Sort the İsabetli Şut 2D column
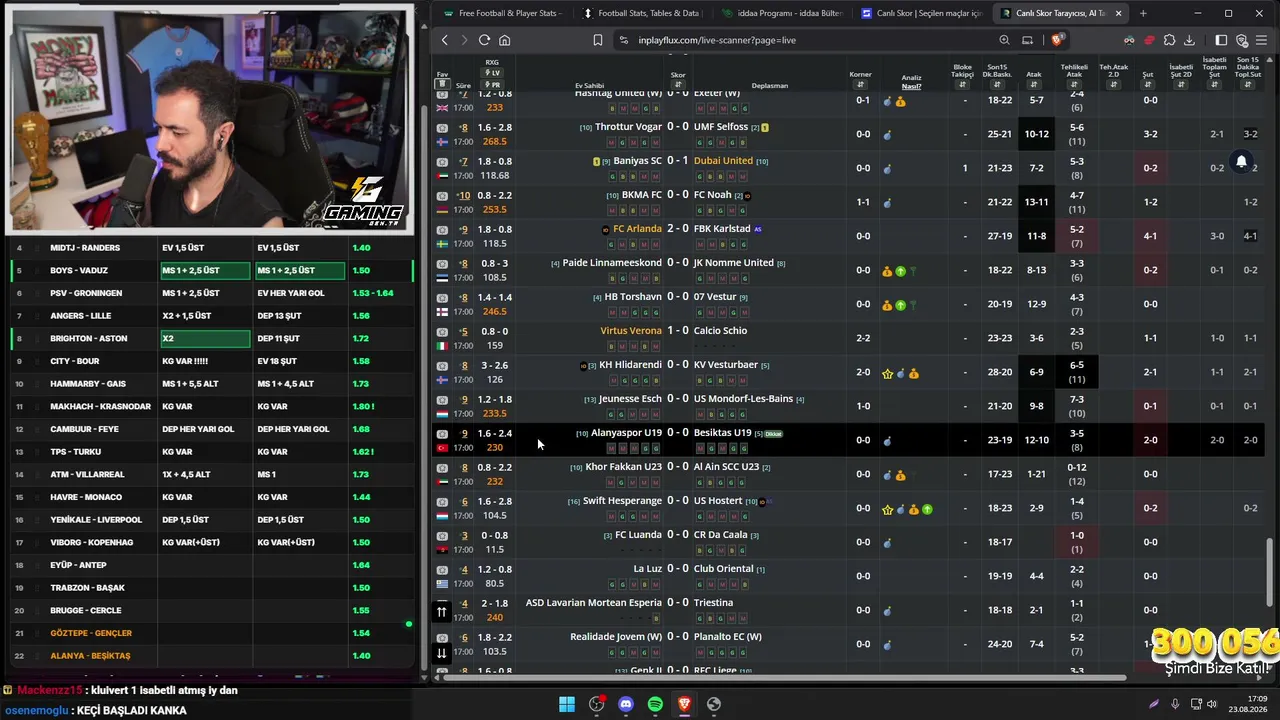 [x=1181, y=85]
